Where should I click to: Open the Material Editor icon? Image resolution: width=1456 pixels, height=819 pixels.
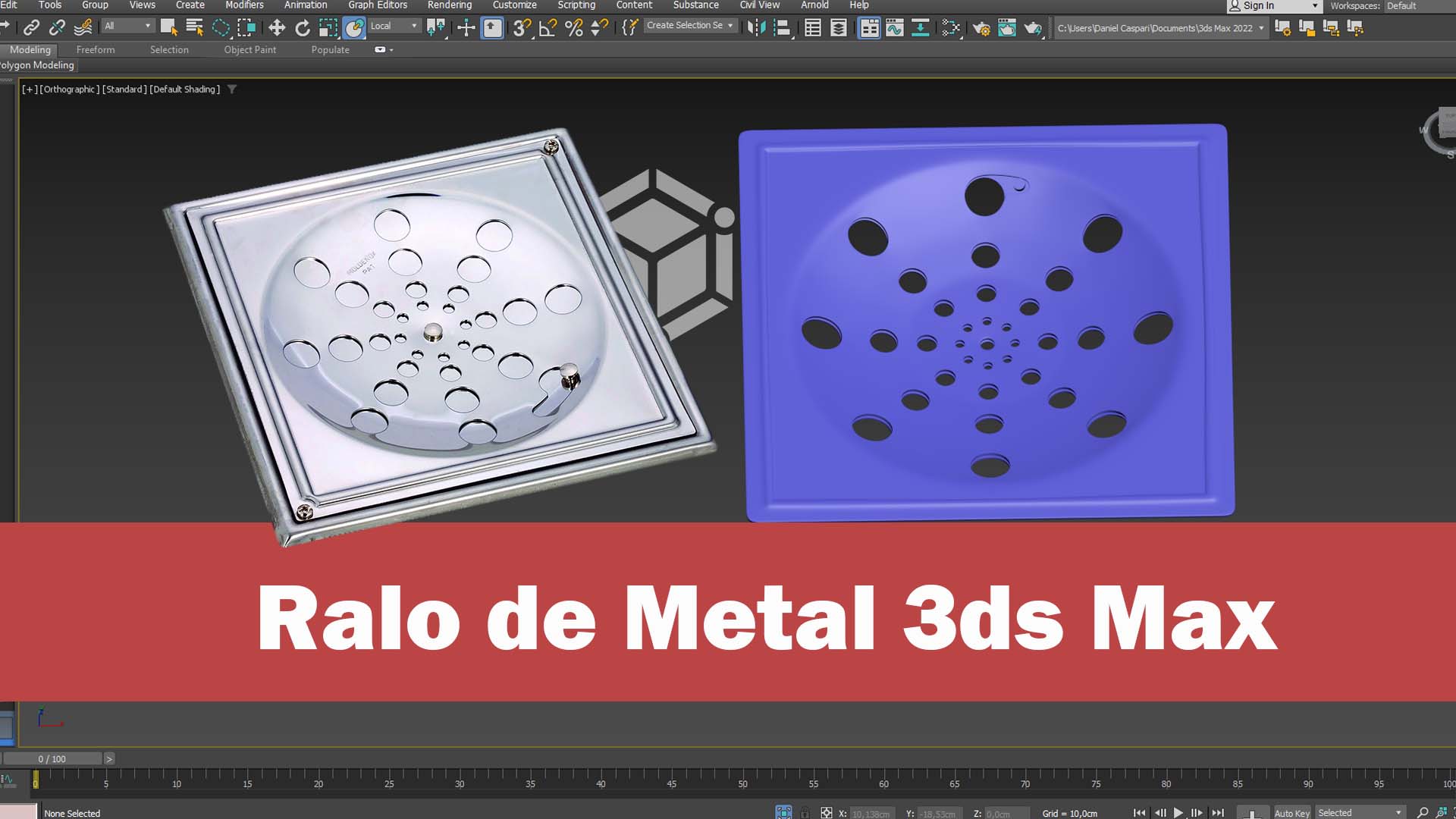tap(951, 28)
